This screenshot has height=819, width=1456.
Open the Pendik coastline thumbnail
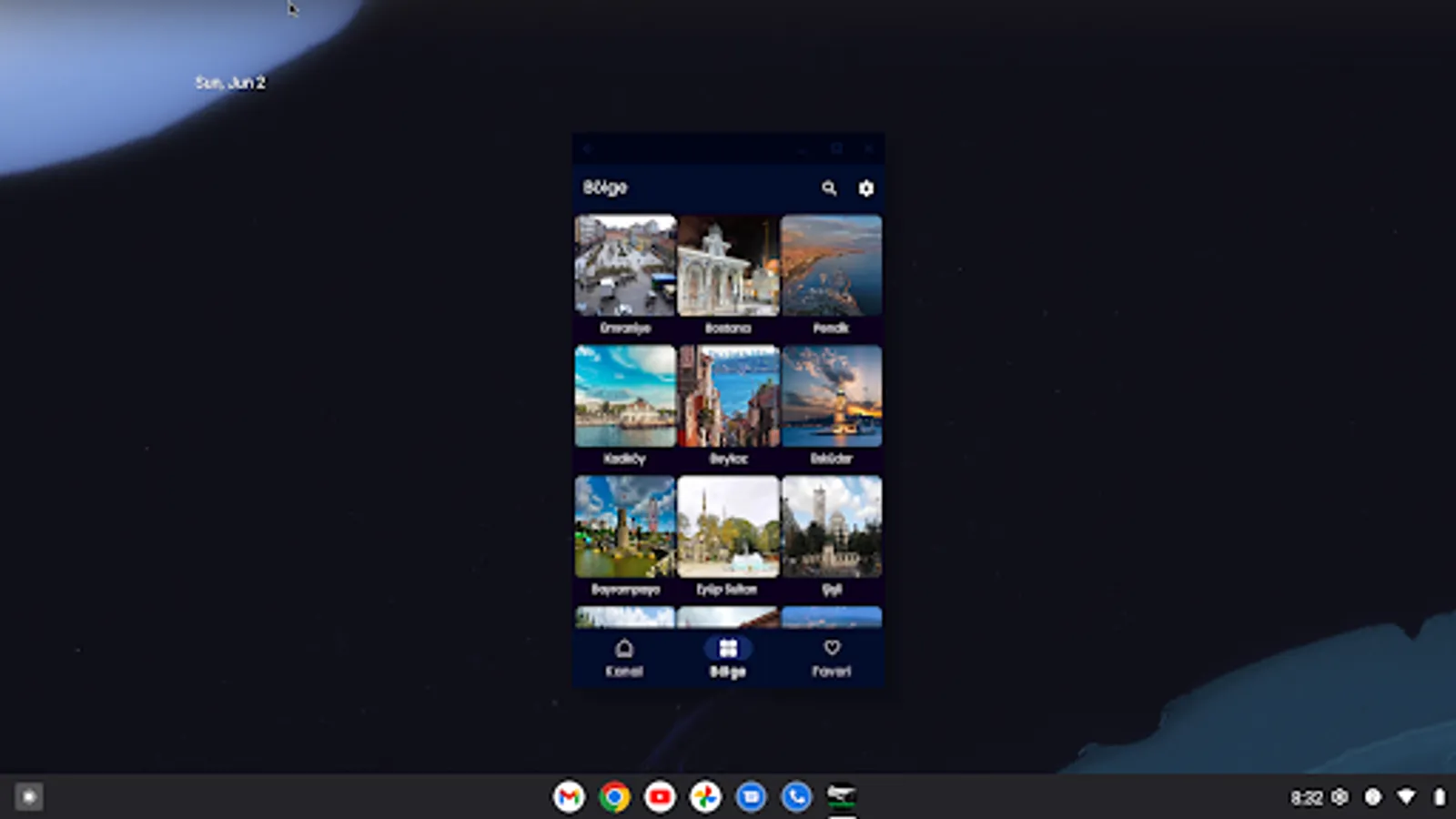(832, 266)
